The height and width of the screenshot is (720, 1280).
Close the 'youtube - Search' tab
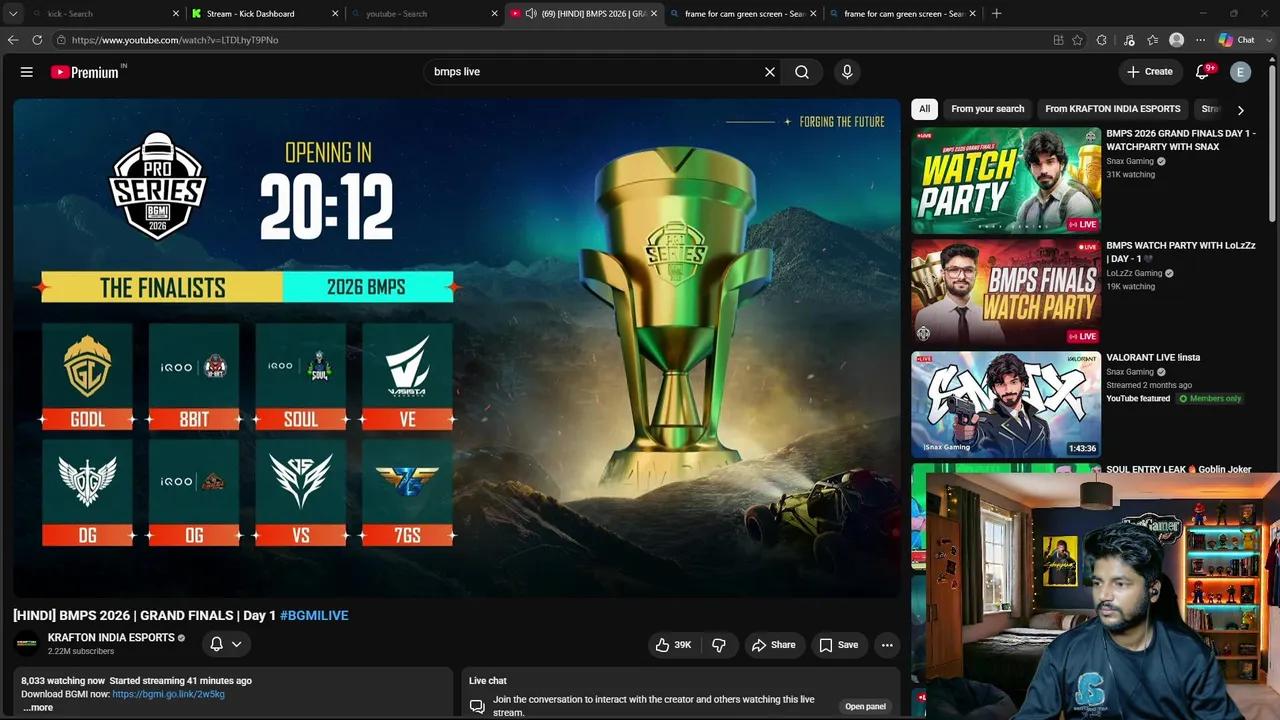495,14
